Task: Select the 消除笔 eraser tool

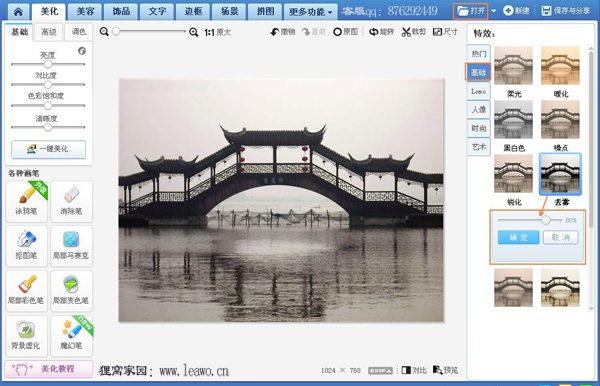Action: (71, 202)
